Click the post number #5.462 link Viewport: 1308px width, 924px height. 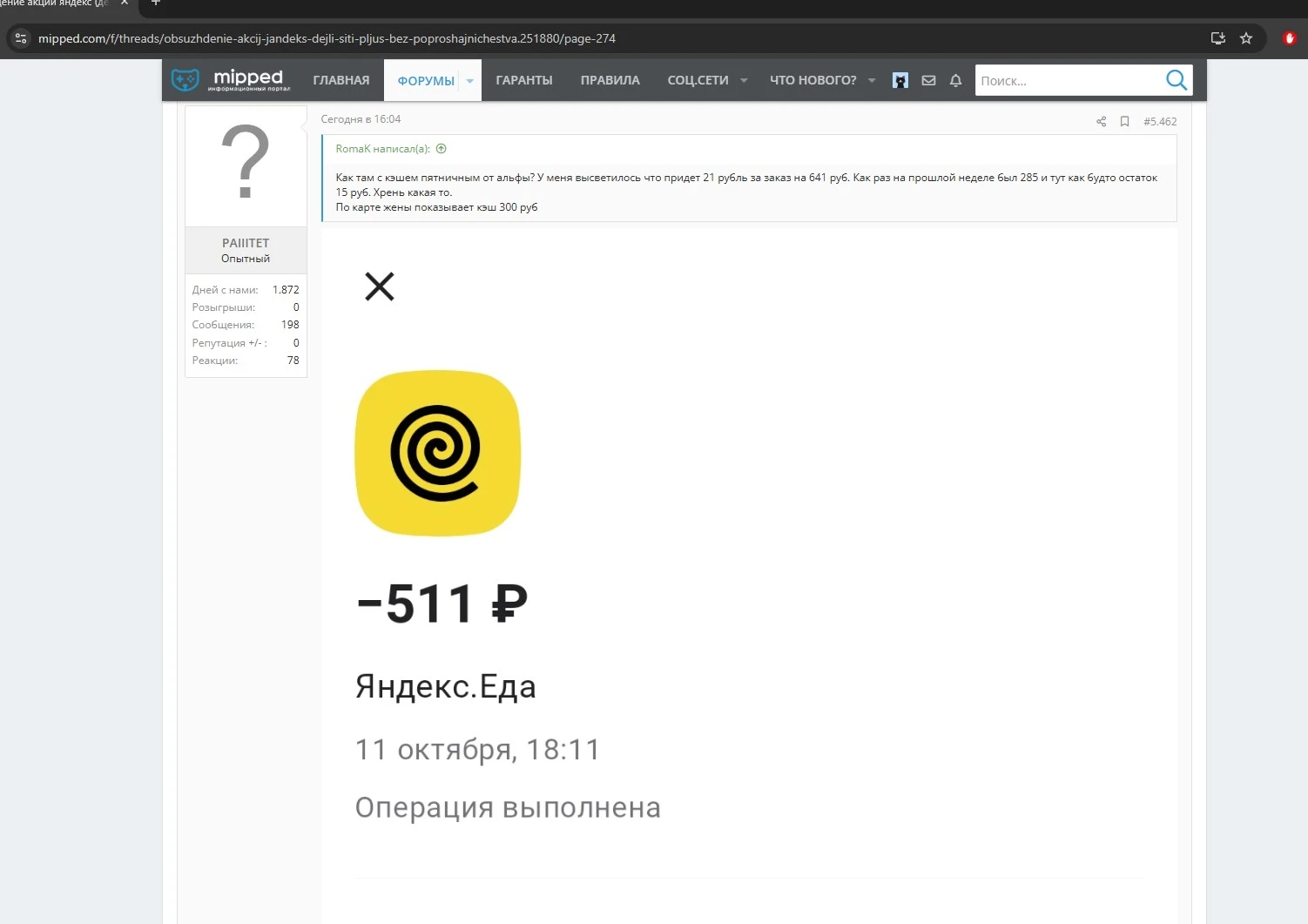(1160, 122)
